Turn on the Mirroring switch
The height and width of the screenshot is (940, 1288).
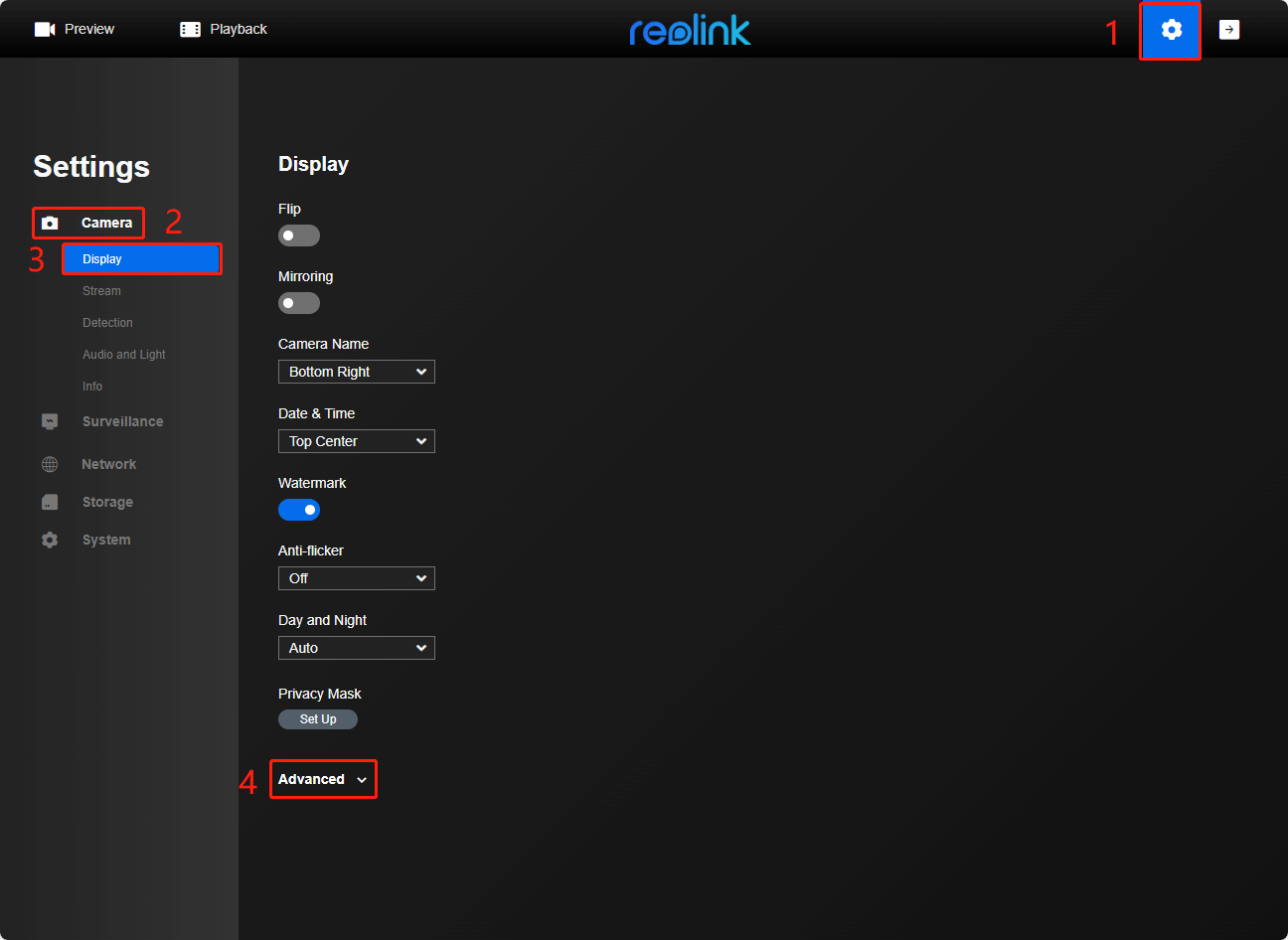pyautogui.click(x=298, y=303)
